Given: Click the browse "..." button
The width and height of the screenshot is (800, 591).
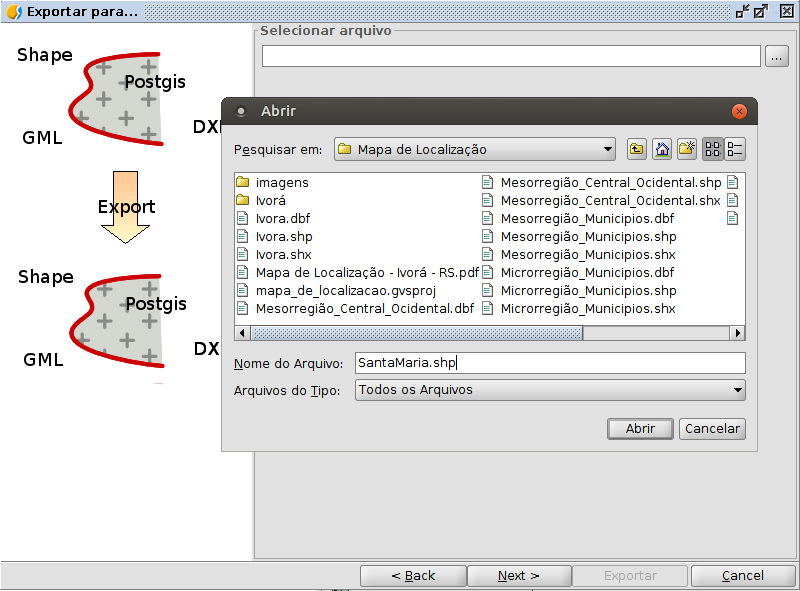Looking at the screenshot, I should pyautogui.click(x=777, y=57).
